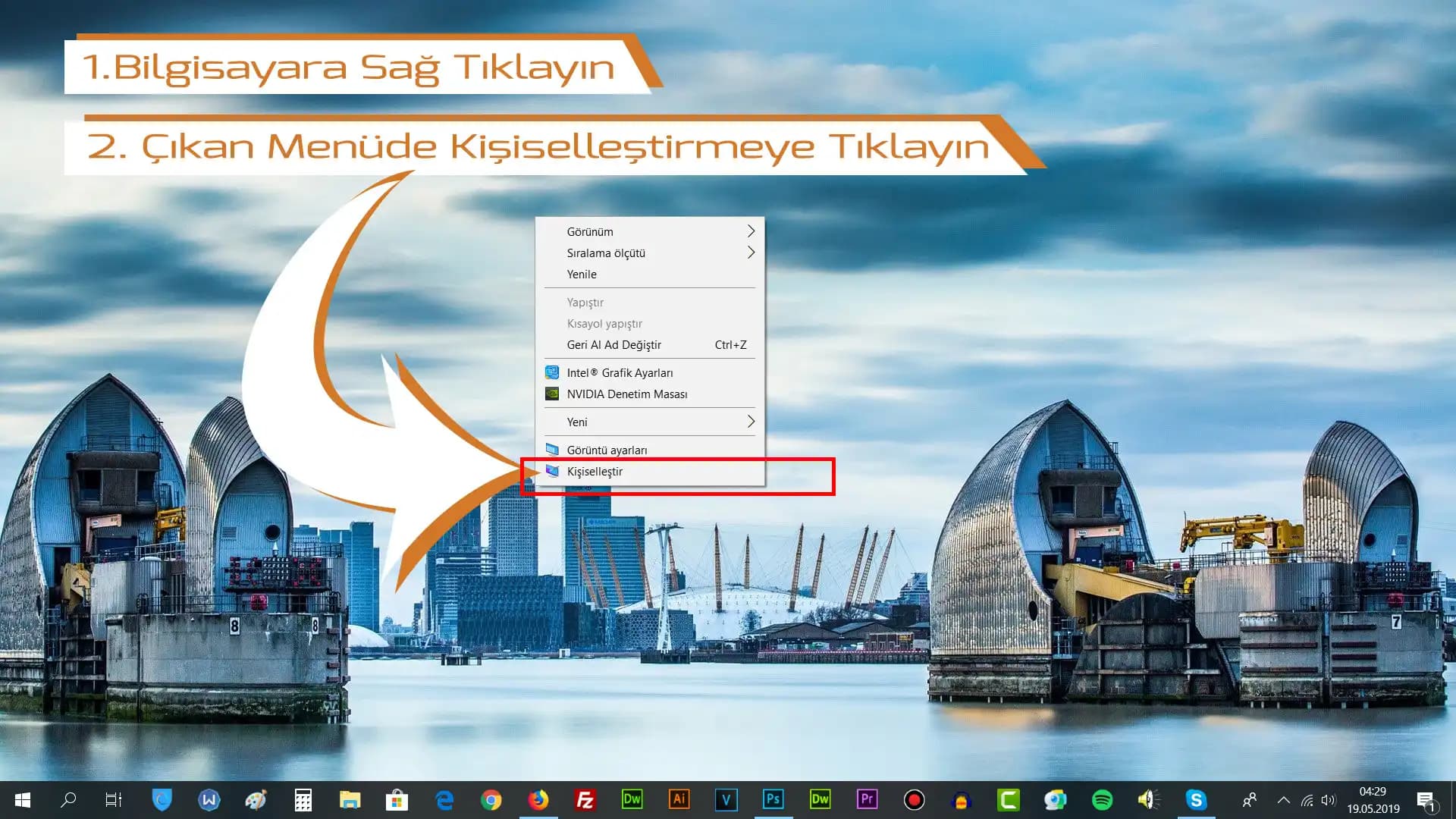Show hidden system tray icons chevron
This screenshot has width=1456, height=819.
tap(1283, 800)
